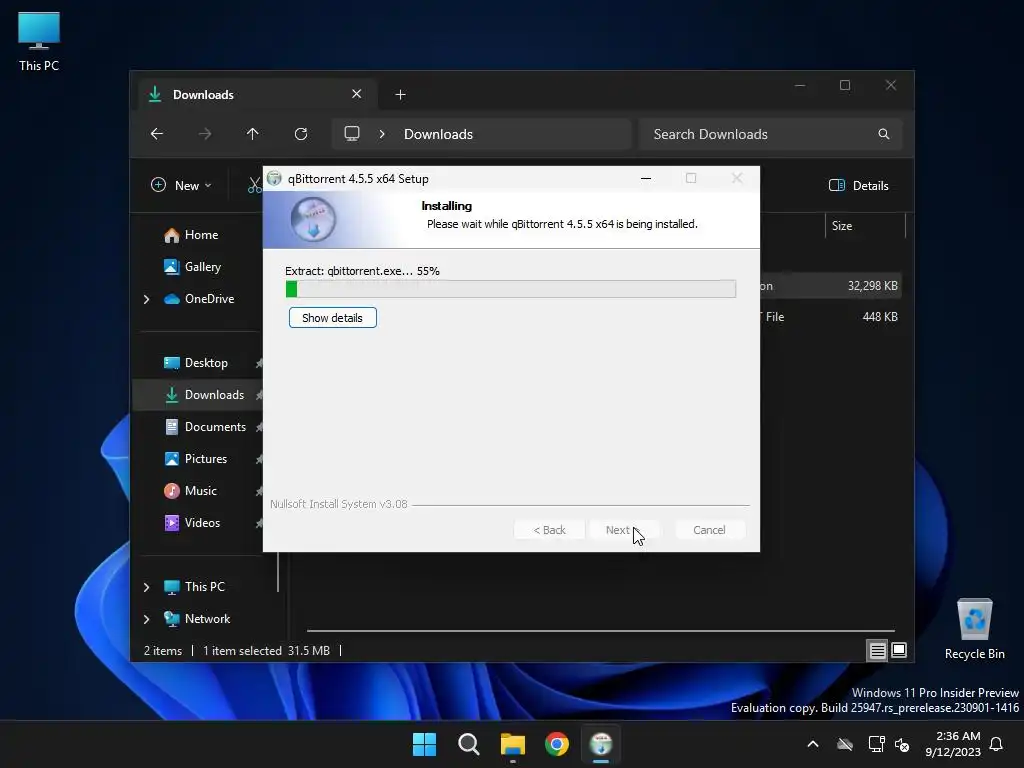Viewport: 1024px width, 768px height.
Task: Expand the Network tree node
Action: (146, 619)
